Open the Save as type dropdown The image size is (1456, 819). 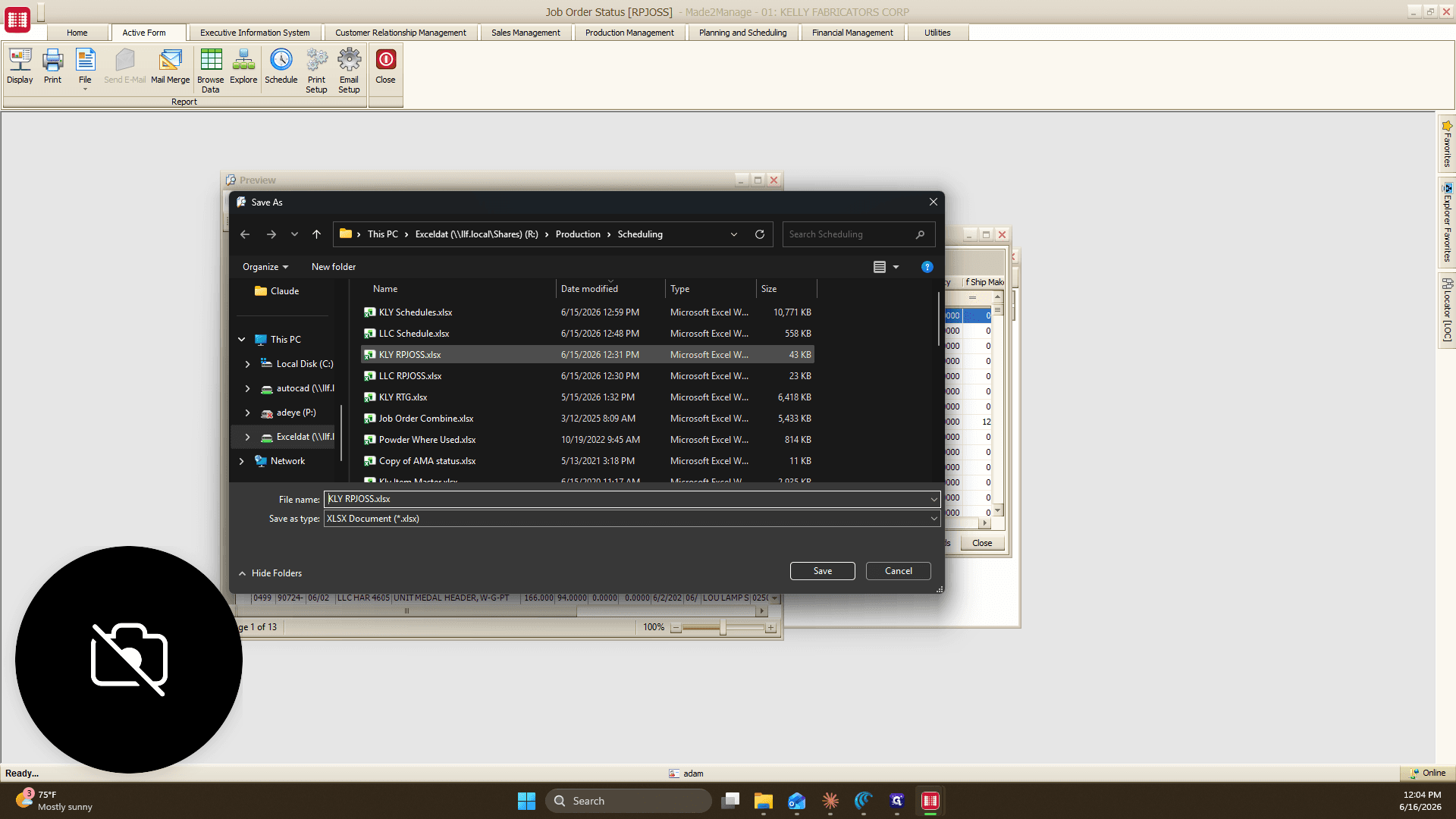pos(934,519)
